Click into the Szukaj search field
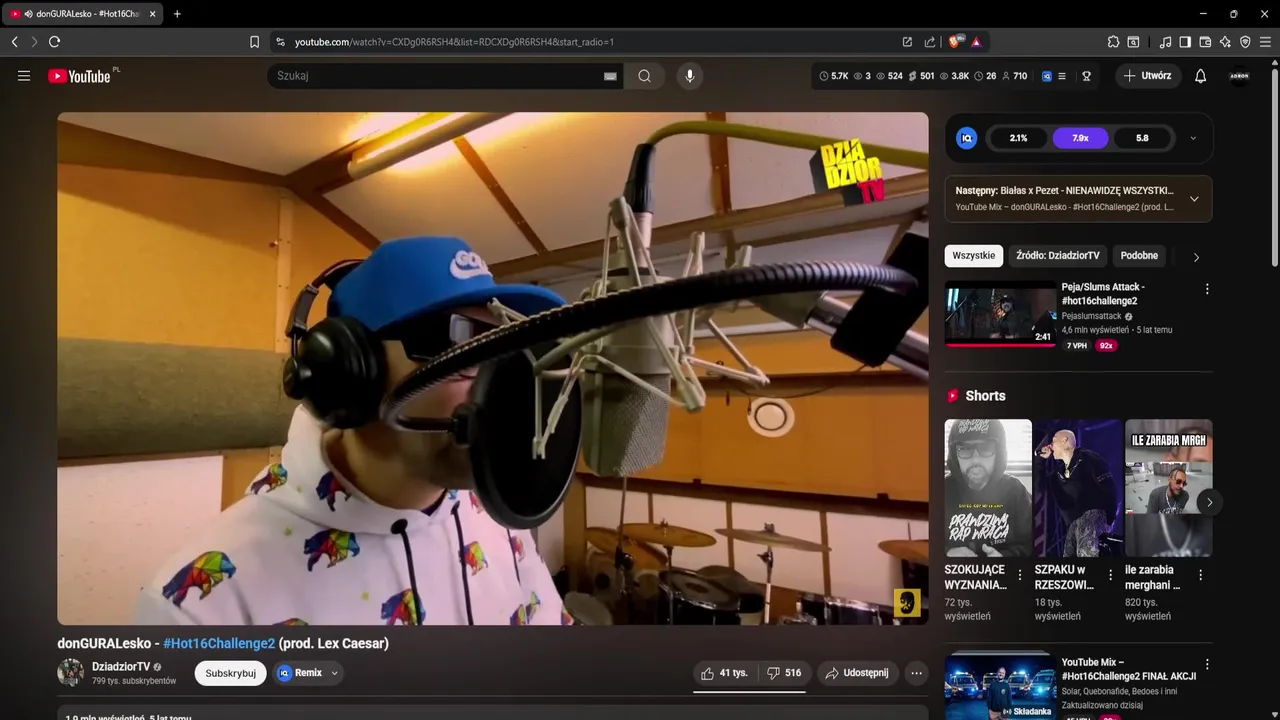1280x720 pixels. [435, 76]
